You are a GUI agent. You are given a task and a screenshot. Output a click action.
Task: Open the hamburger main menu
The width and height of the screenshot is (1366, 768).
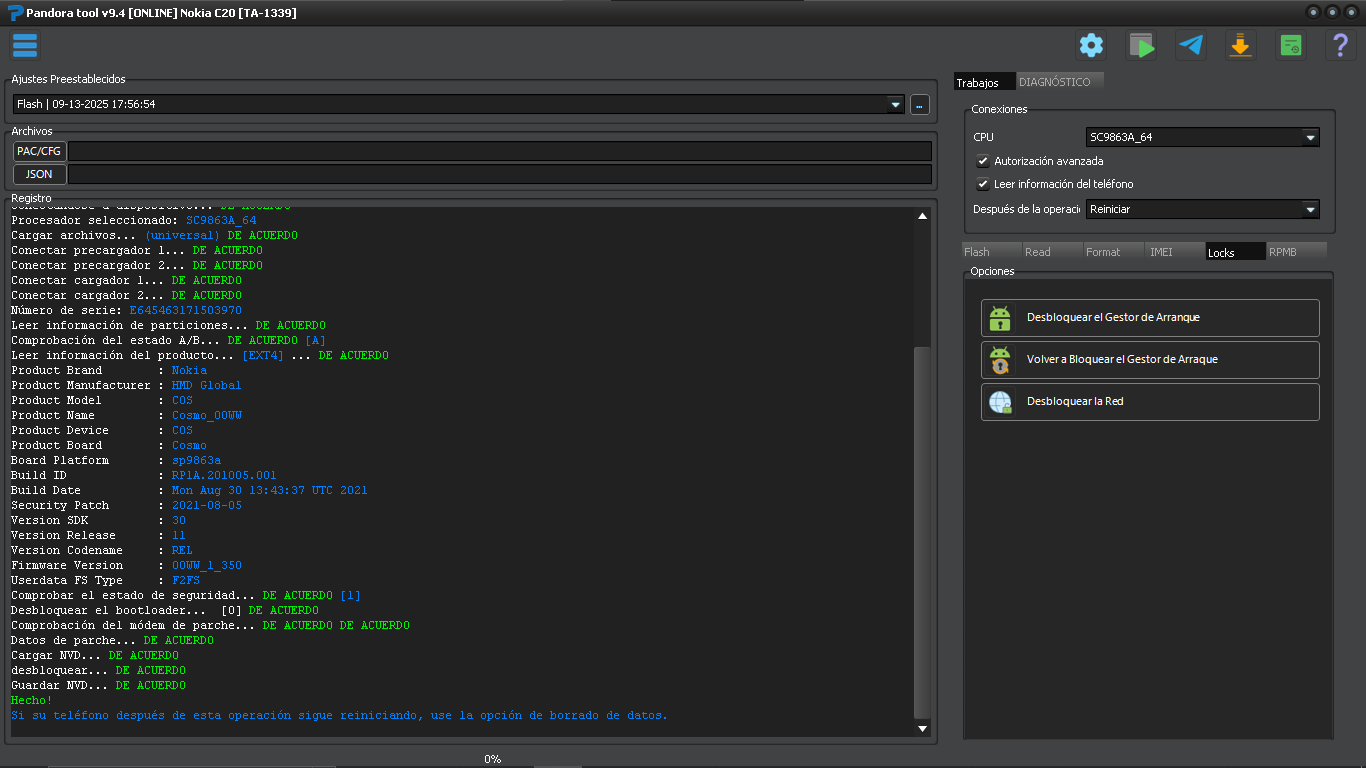coord(25,45)
